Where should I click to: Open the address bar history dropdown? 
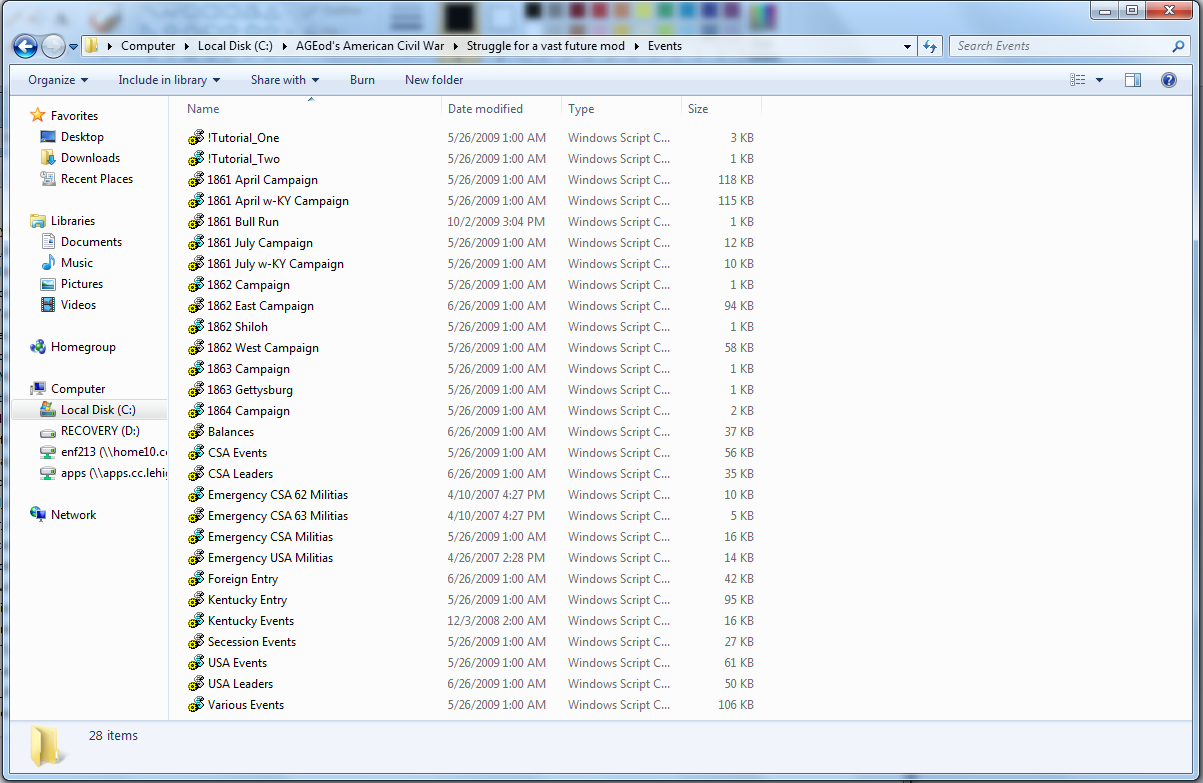pyautogui.click(x=907, y=46)
